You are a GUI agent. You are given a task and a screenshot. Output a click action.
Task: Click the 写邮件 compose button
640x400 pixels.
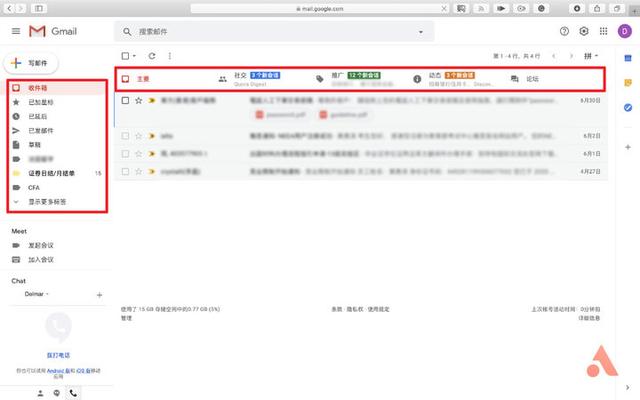tap(31, 63)
